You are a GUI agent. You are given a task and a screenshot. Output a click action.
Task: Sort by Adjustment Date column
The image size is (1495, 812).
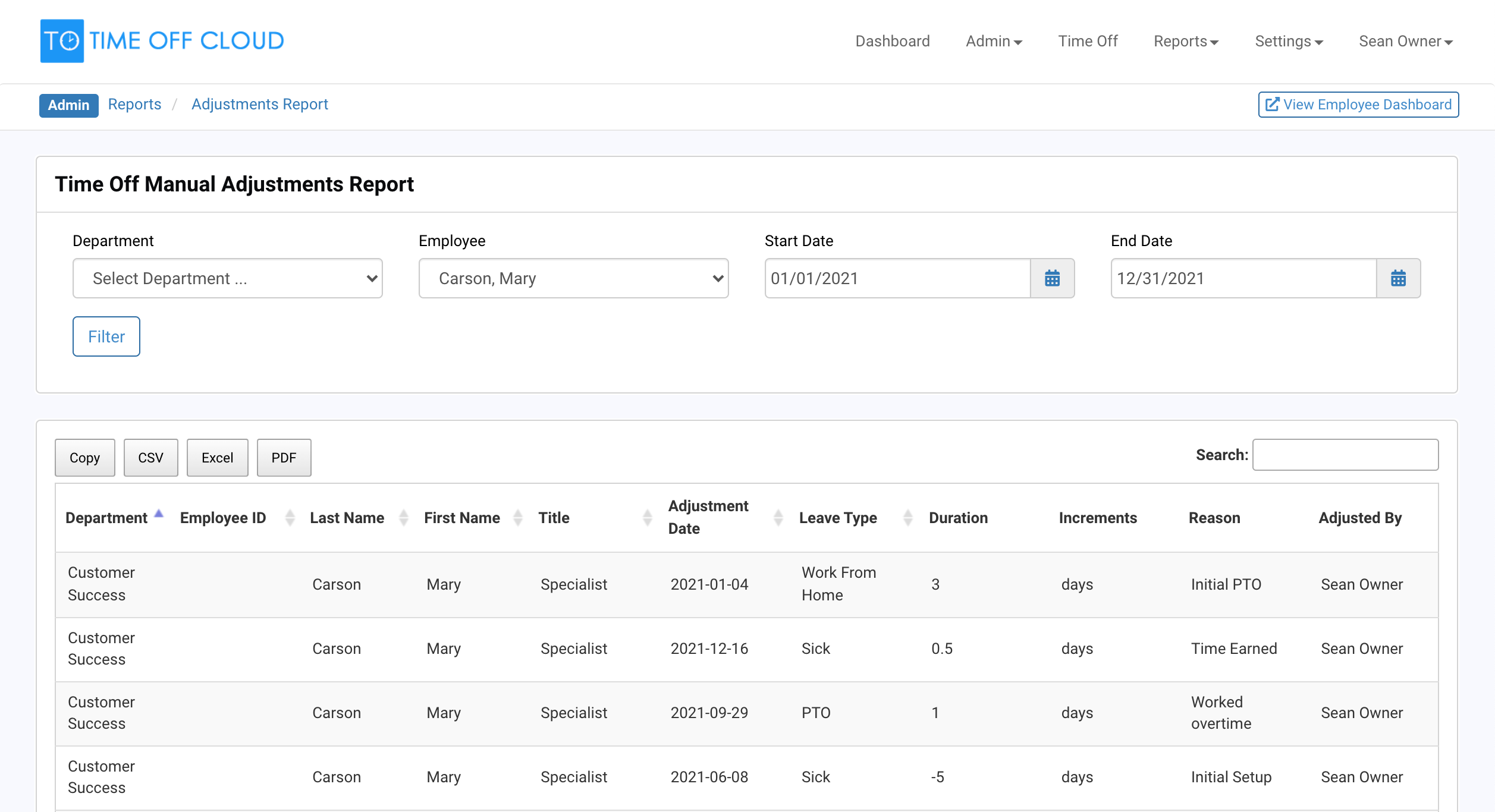pyautogui.click(x=724, y=518)
